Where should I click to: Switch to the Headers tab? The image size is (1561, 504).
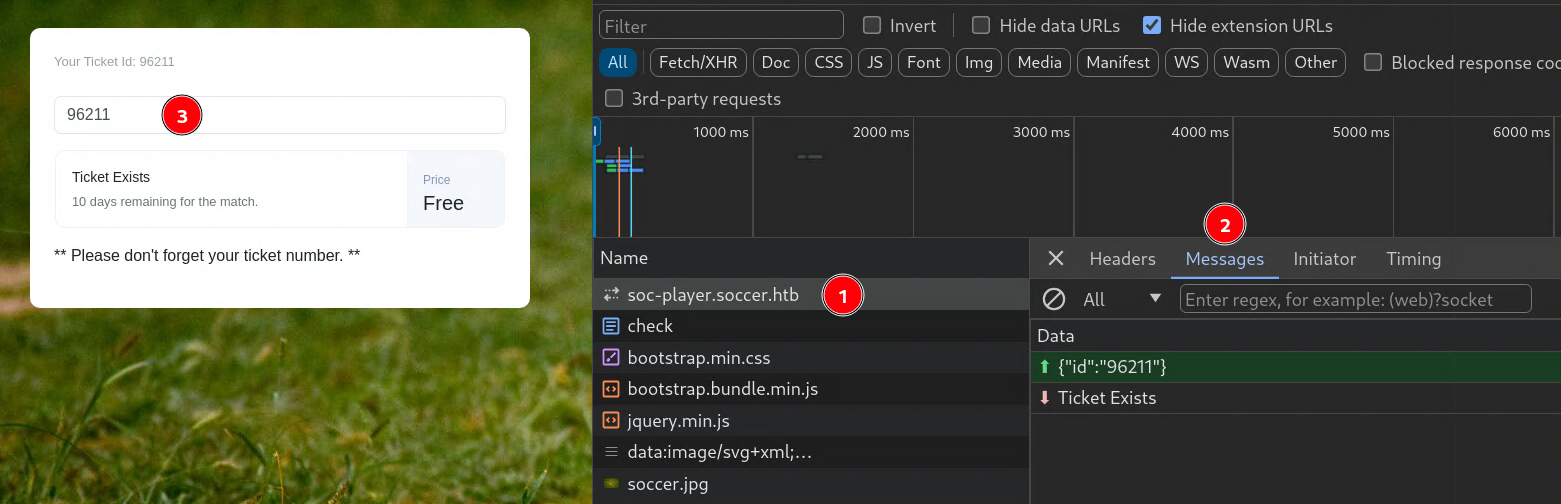tap(1122, 259)
